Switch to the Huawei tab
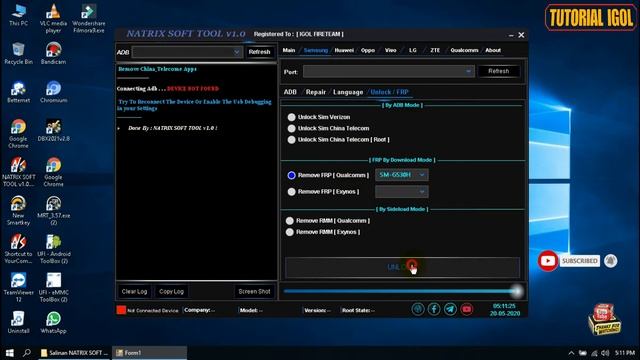 point(344,50)
